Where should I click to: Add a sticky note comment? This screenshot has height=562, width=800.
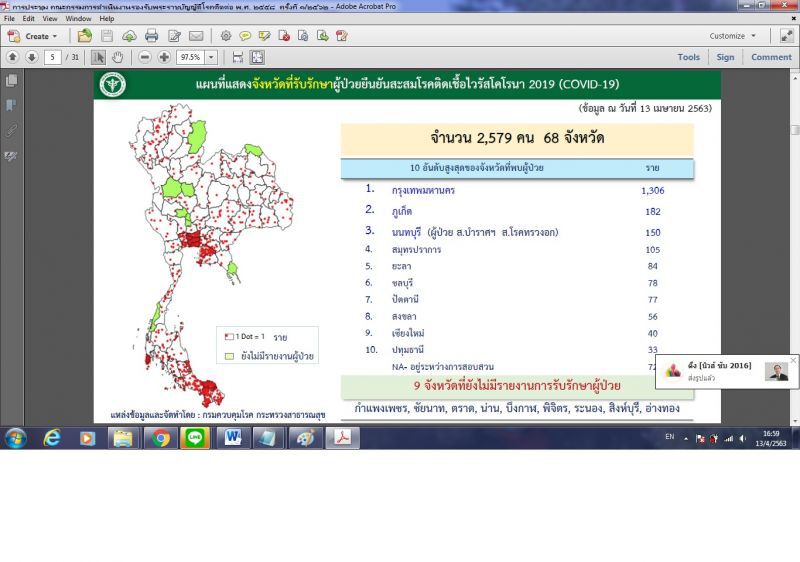tap(245, 36)
